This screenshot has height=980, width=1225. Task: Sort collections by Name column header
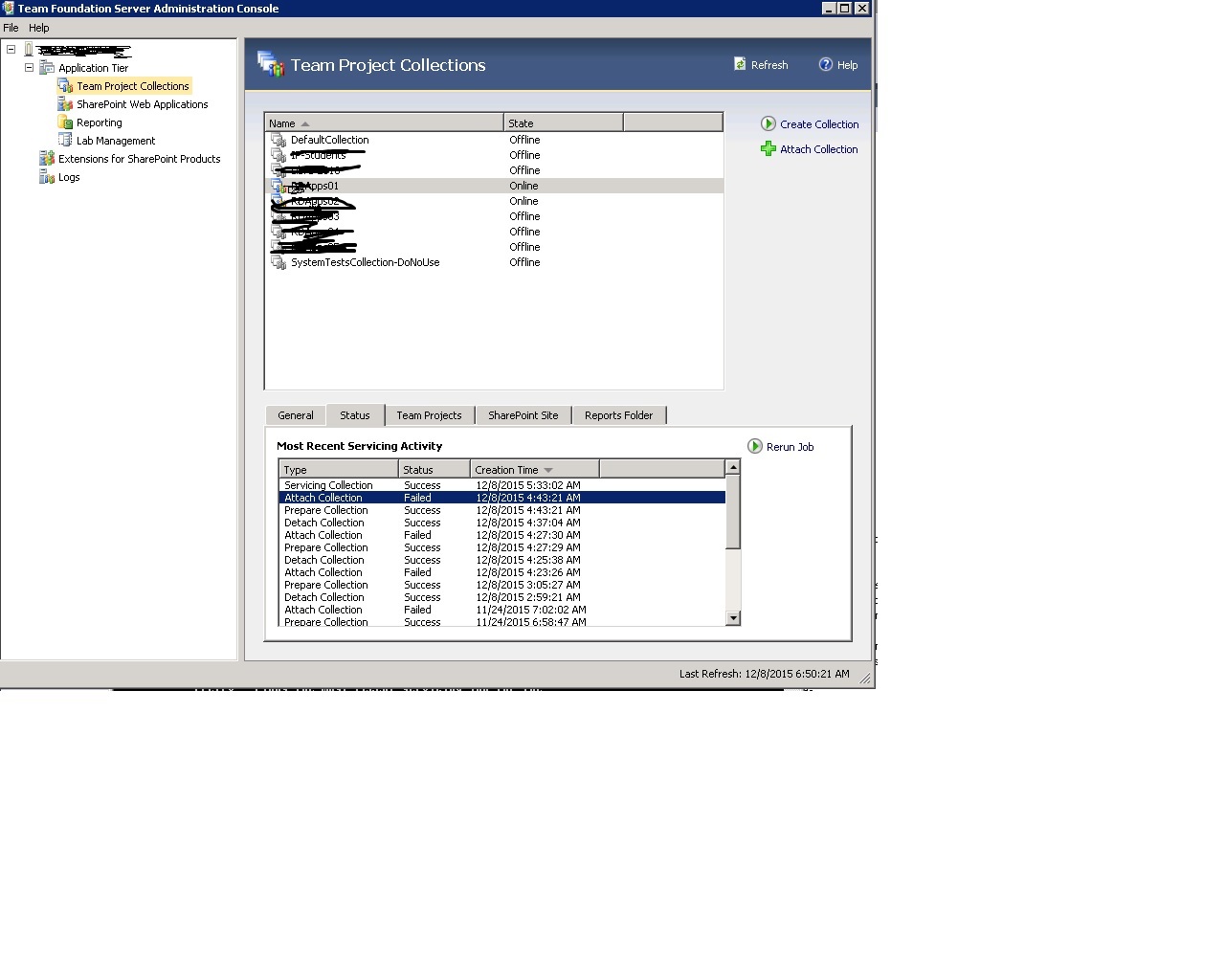384,122
